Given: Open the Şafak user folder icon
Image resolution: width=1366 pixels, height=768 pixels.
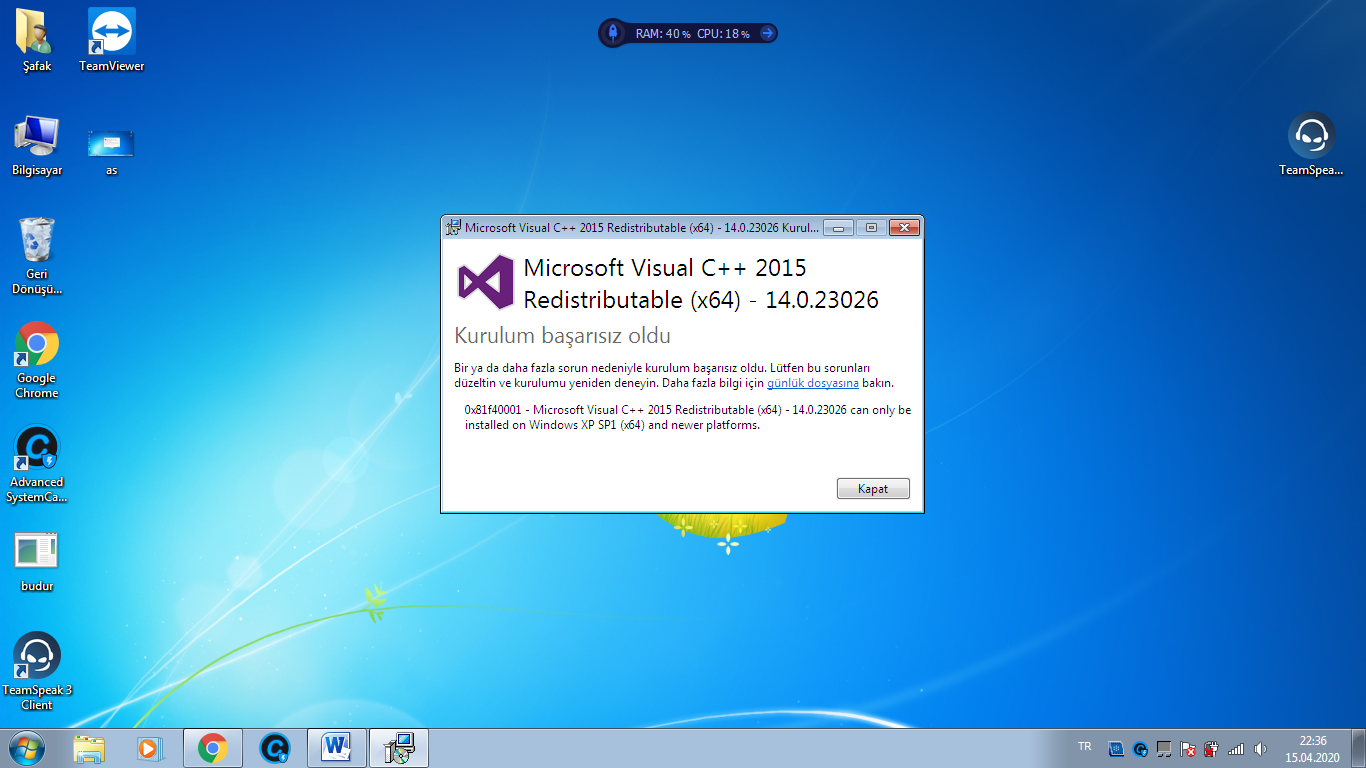Looking at the screenshot, I should coord(37,40).
